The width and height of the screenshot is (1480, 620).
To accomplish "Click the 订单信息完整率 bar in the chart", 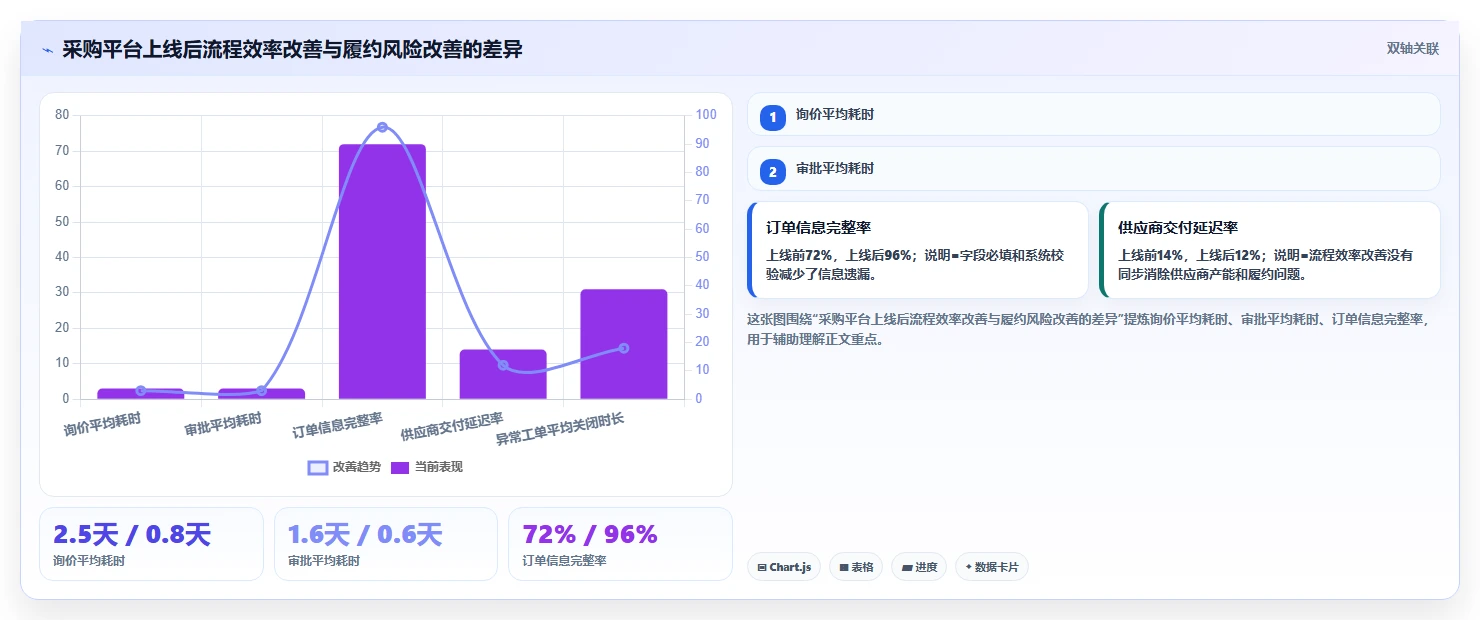I will (382, 272).
